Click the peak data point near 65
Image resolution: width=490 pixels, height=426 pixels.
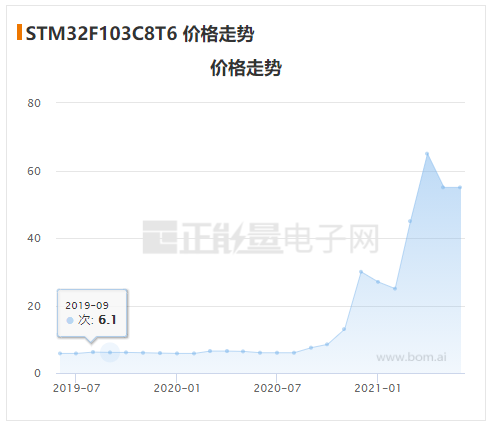(427, 154)
